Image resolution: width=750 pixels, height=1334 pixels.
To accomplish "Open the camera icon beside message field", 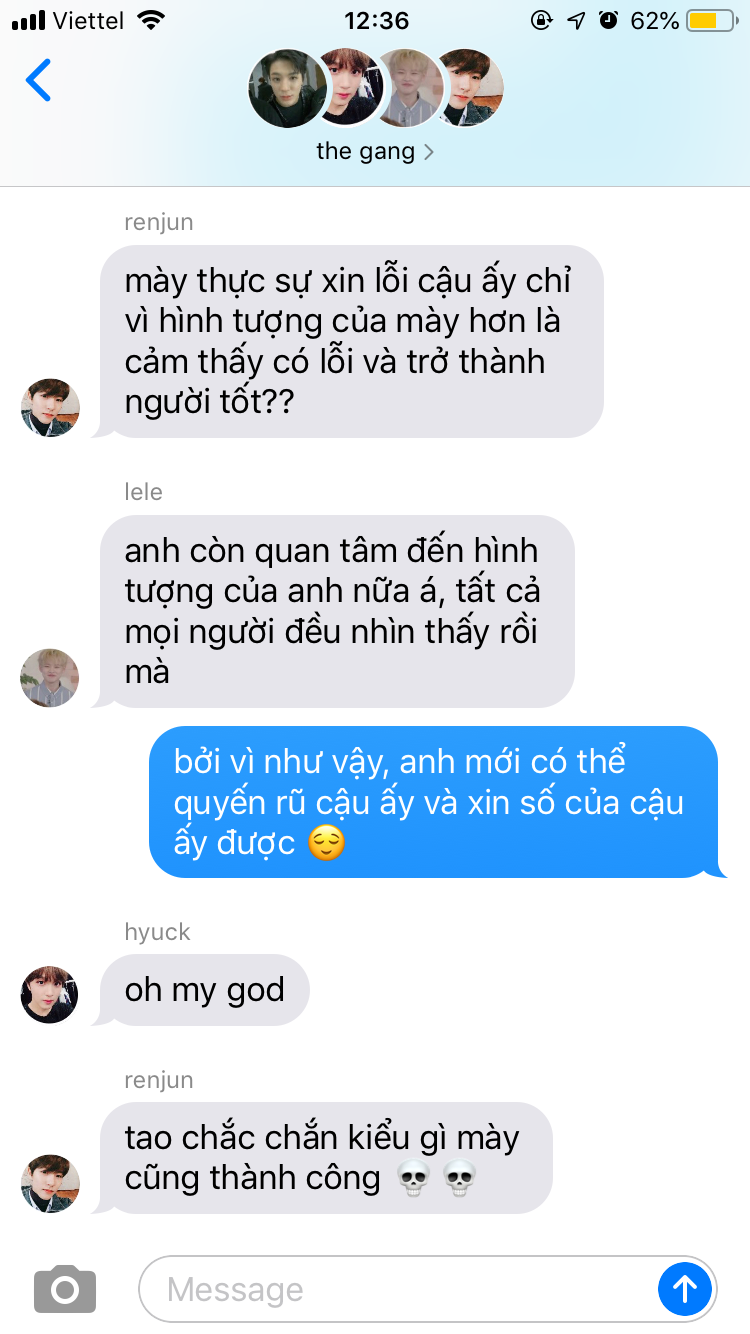I will 65,1289.
